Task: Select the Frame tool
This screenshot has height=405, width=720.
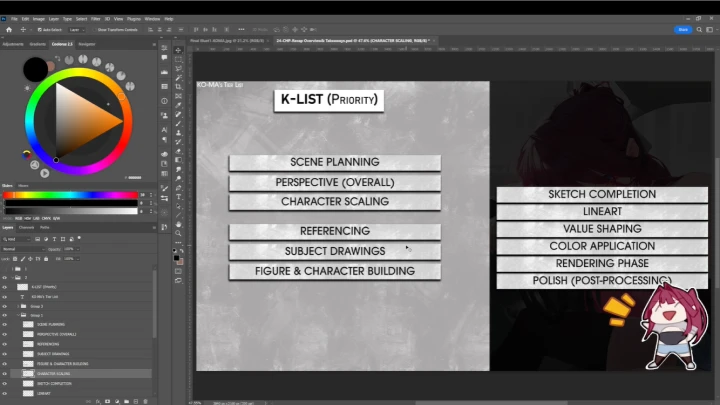Action: [179, 96]
